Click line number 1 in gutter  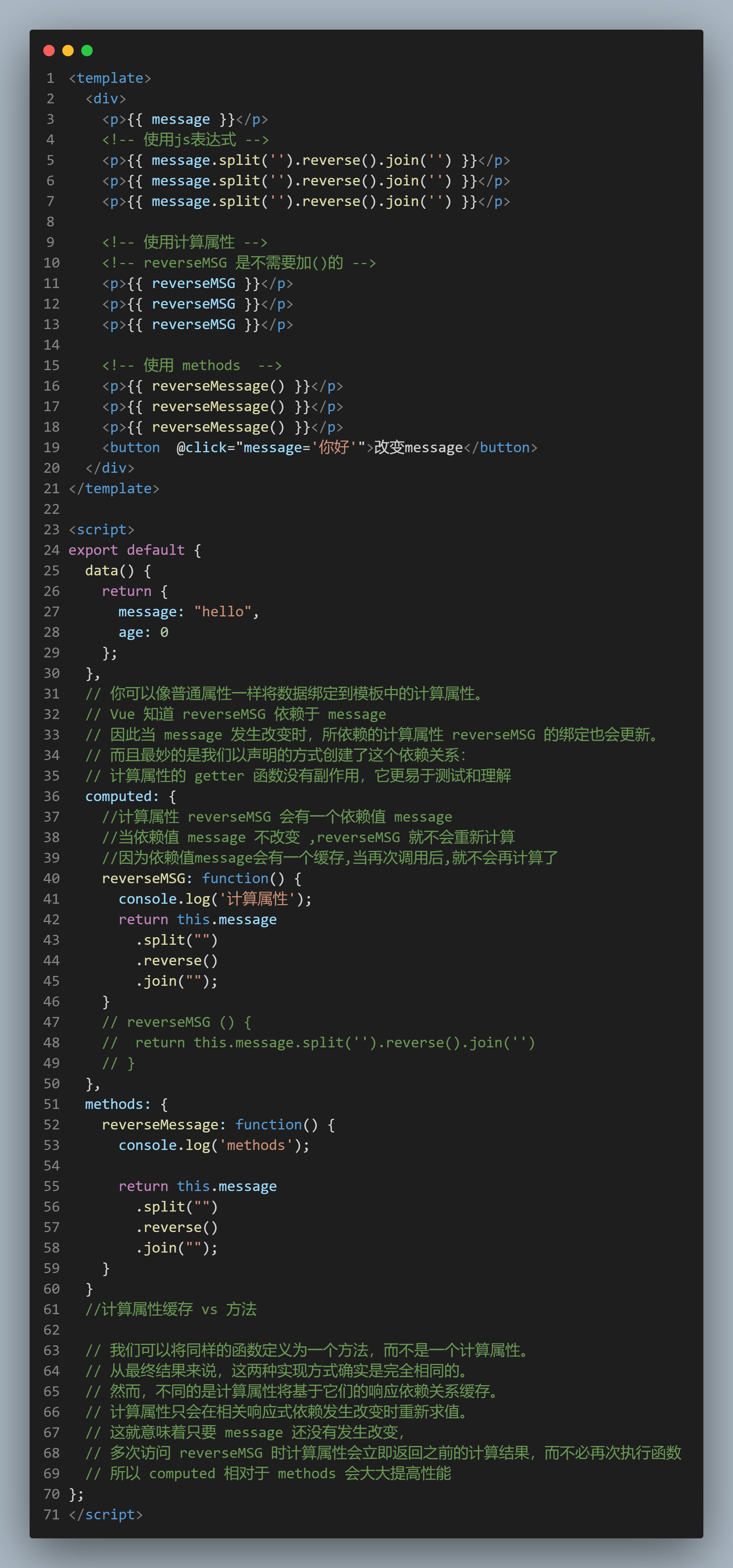(51, 78)
